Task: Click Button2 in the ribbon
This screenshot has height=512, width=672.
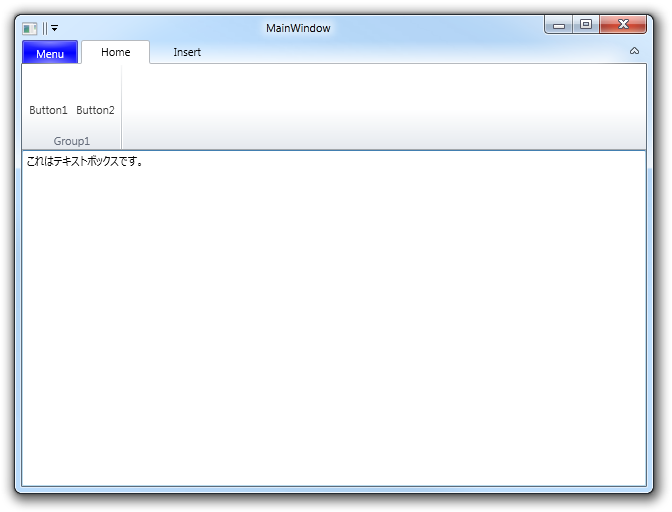Action: [95, 110]
